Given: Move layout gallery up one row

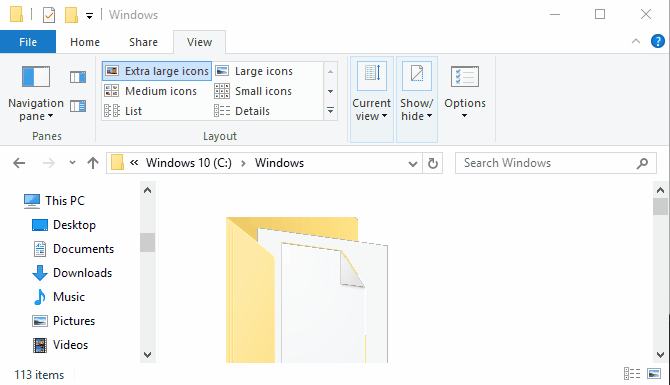Looking at the screenshot, I should click(330, 71).
